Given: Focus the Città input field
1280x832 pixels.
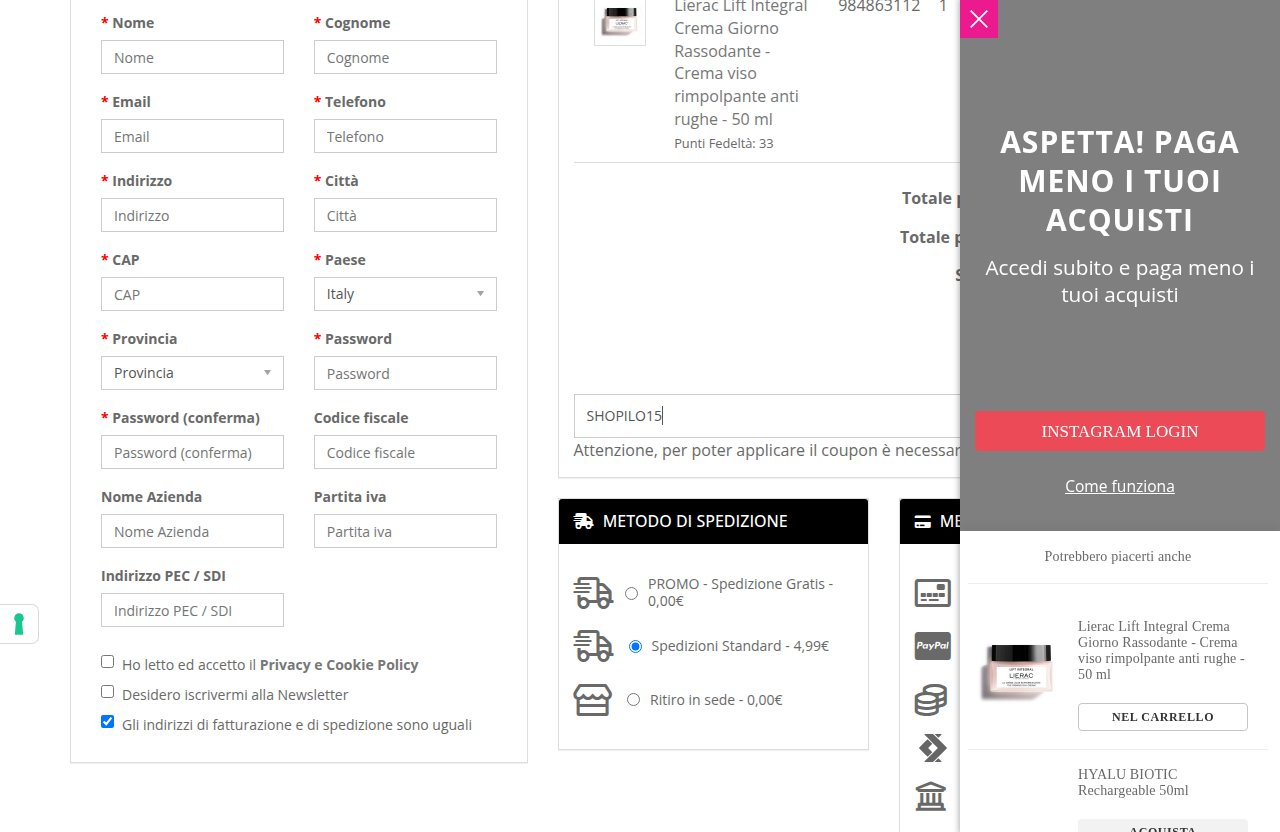Looking at the screenshot, I should pos(405,215).
